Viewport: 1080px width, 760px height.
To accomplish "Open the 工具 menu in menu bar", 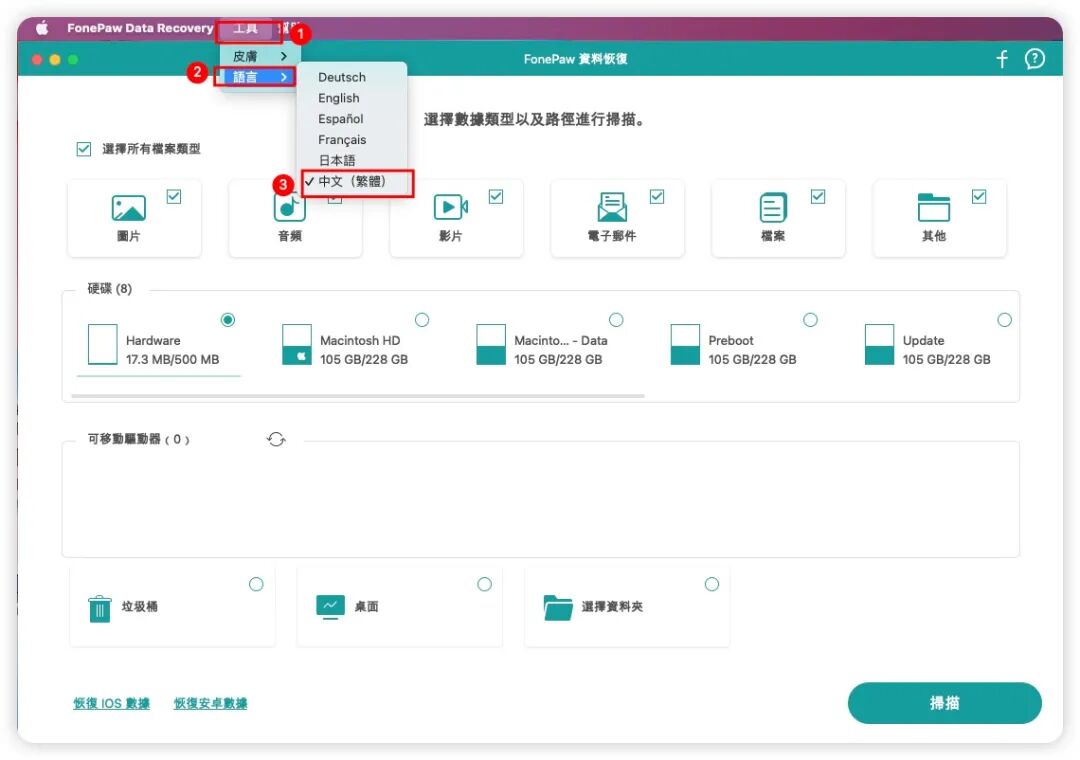I will click(246, 28).
